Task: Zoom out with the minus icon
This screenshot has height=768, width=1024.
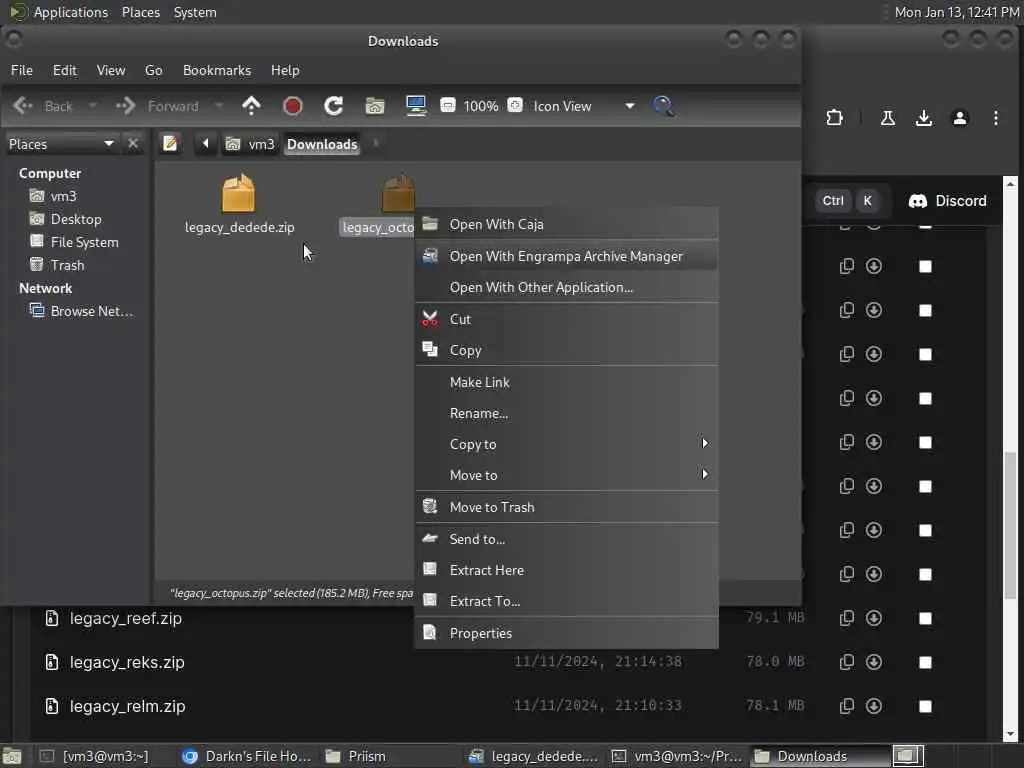Action: [x=448, y=105]
